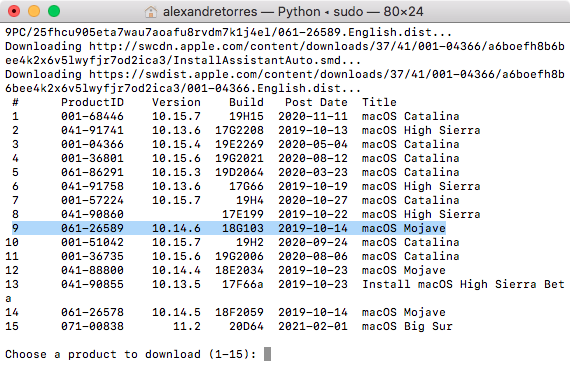
Task: Click build number 18F2059
Action: point(239,312)
